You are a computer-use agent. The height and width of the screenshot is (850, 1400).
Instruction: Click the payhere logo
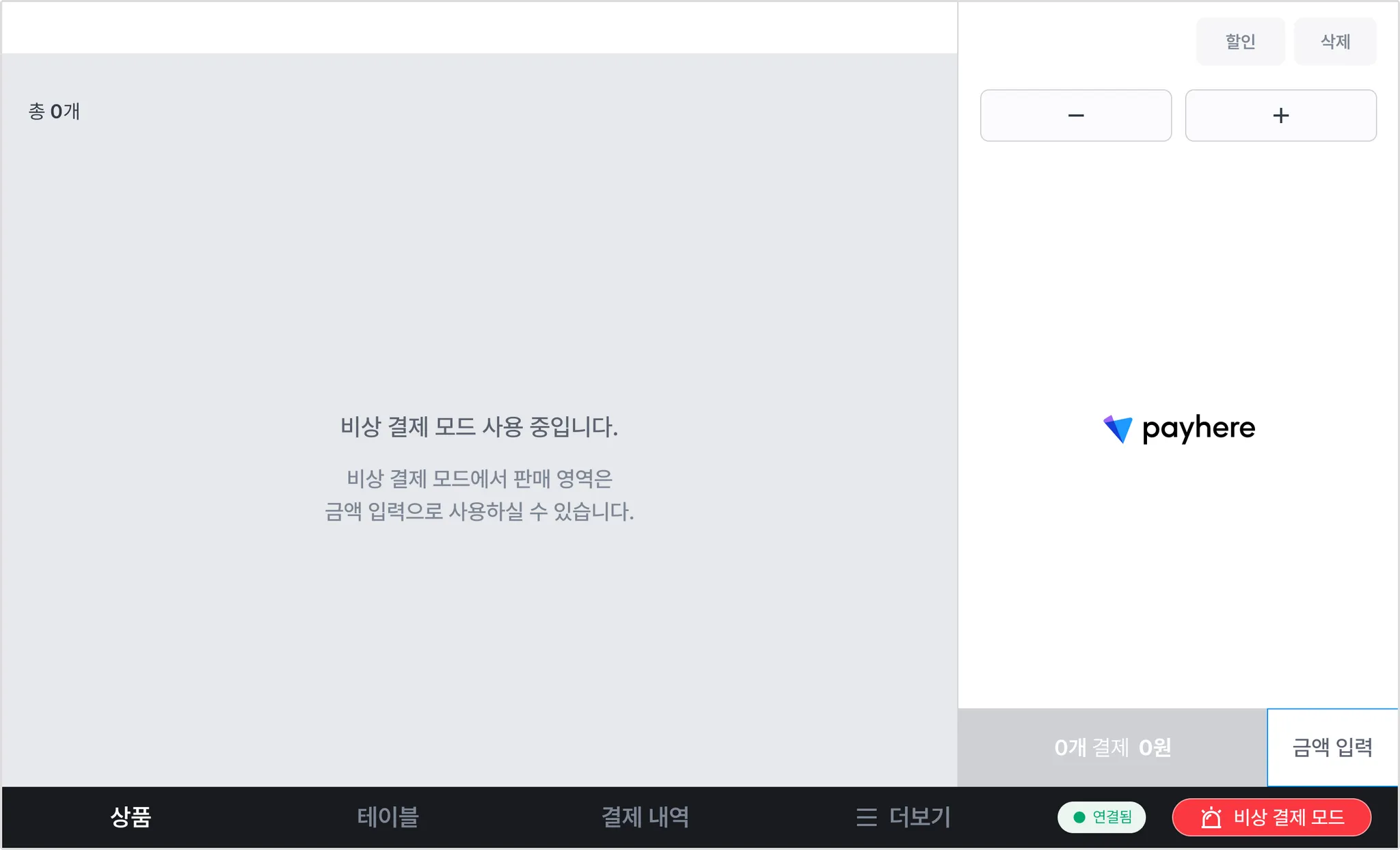click(1179, 429)
